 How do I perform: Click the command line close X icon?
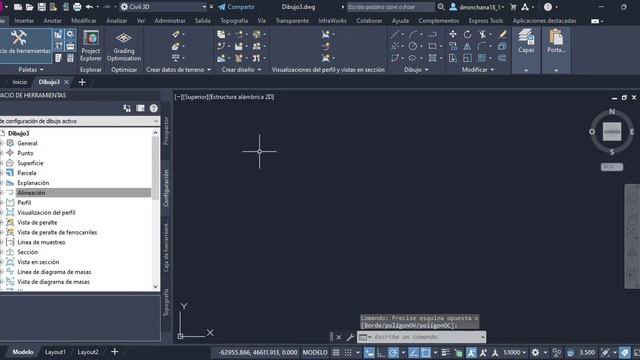[x=339, y=337]
